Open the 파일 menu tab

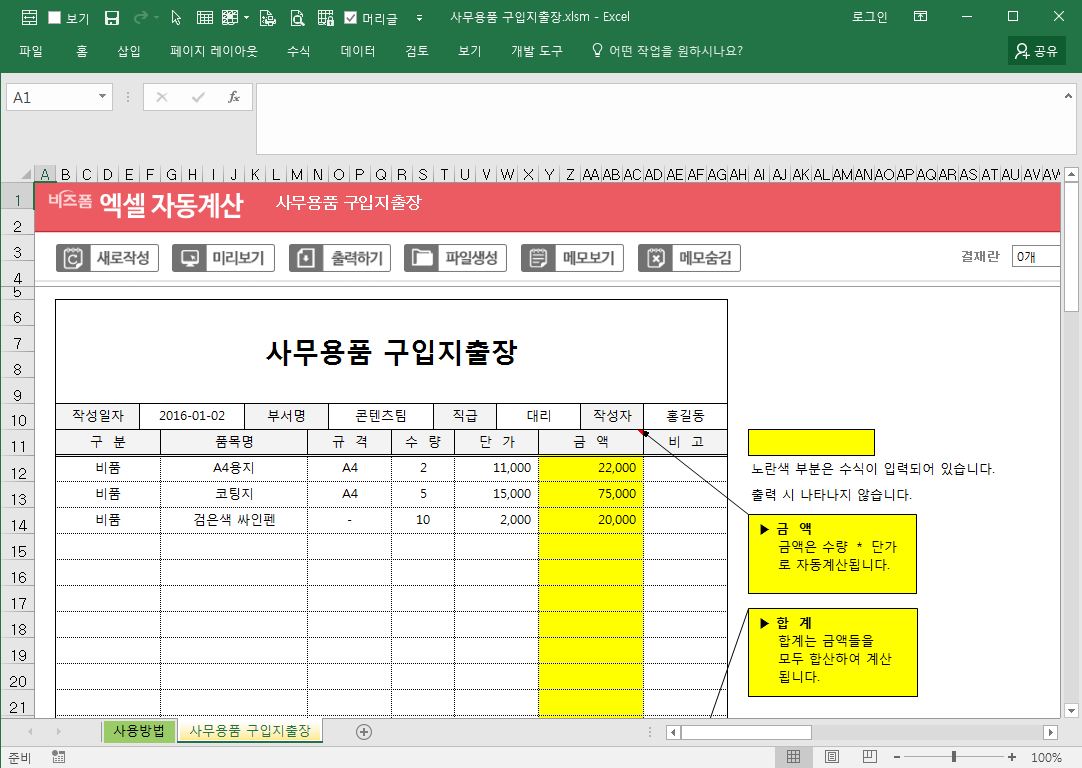click(30, 50)
